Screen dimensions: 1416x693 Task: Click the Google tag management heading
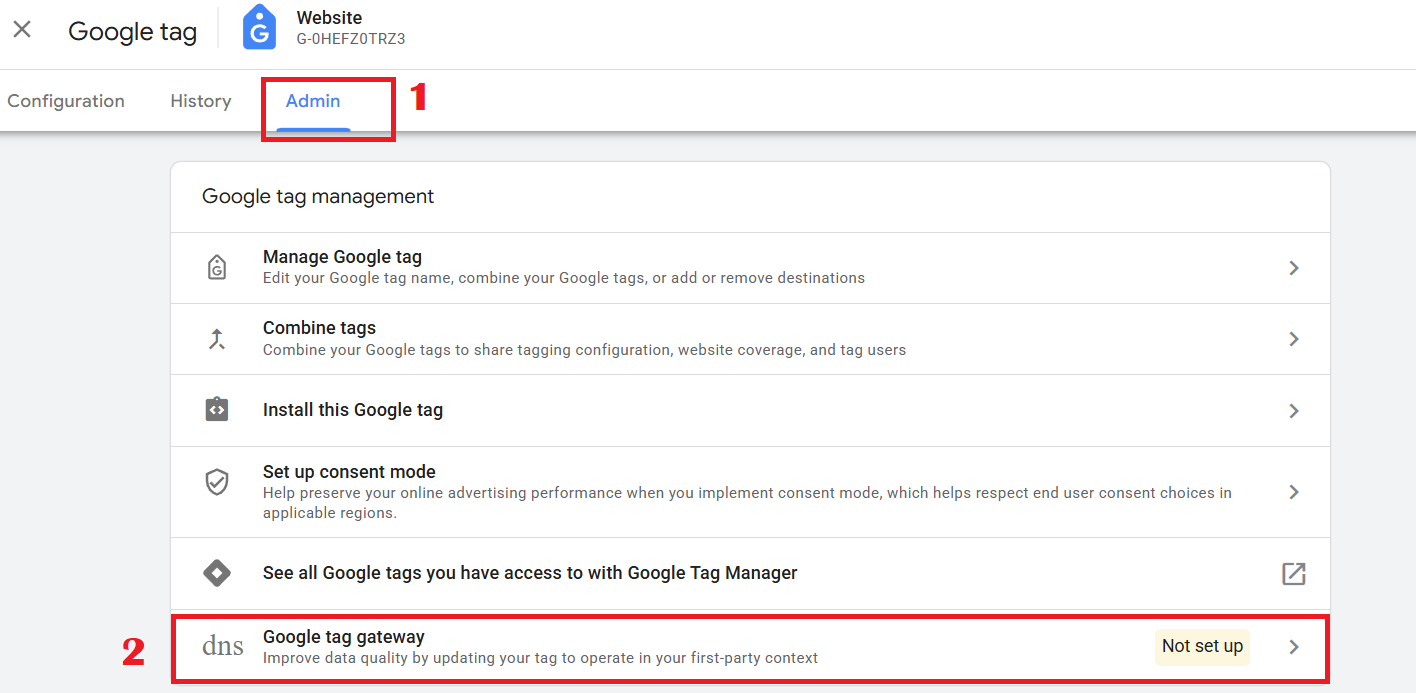click(x=318, y=196)
